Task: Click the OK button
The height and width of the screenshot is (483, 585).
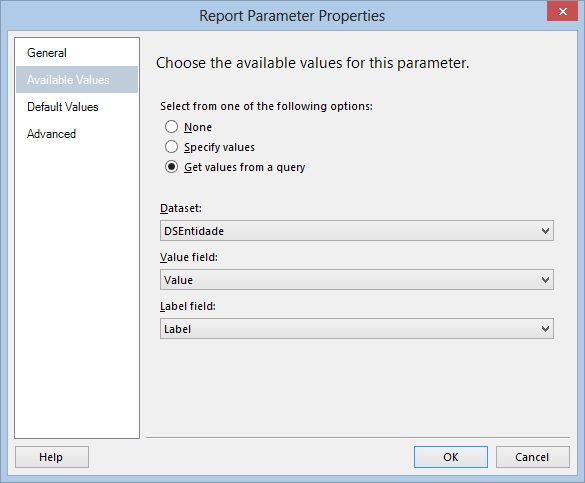Action: (451, 457)
